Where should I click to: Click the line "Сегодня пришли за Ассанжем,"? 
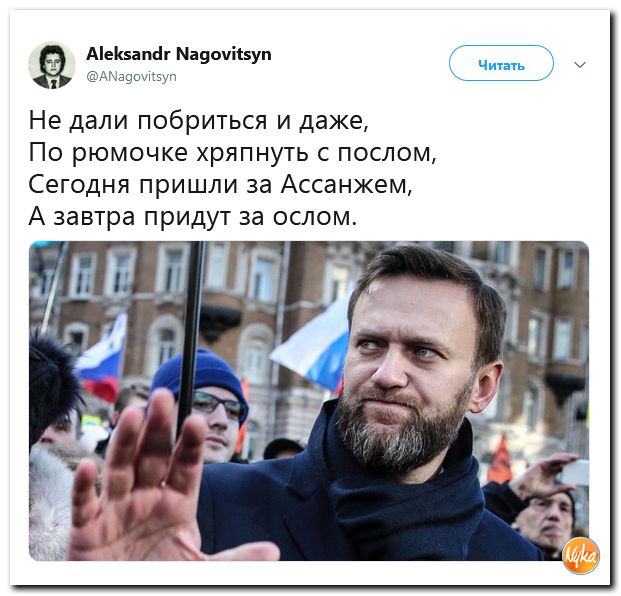pos(220,185)
